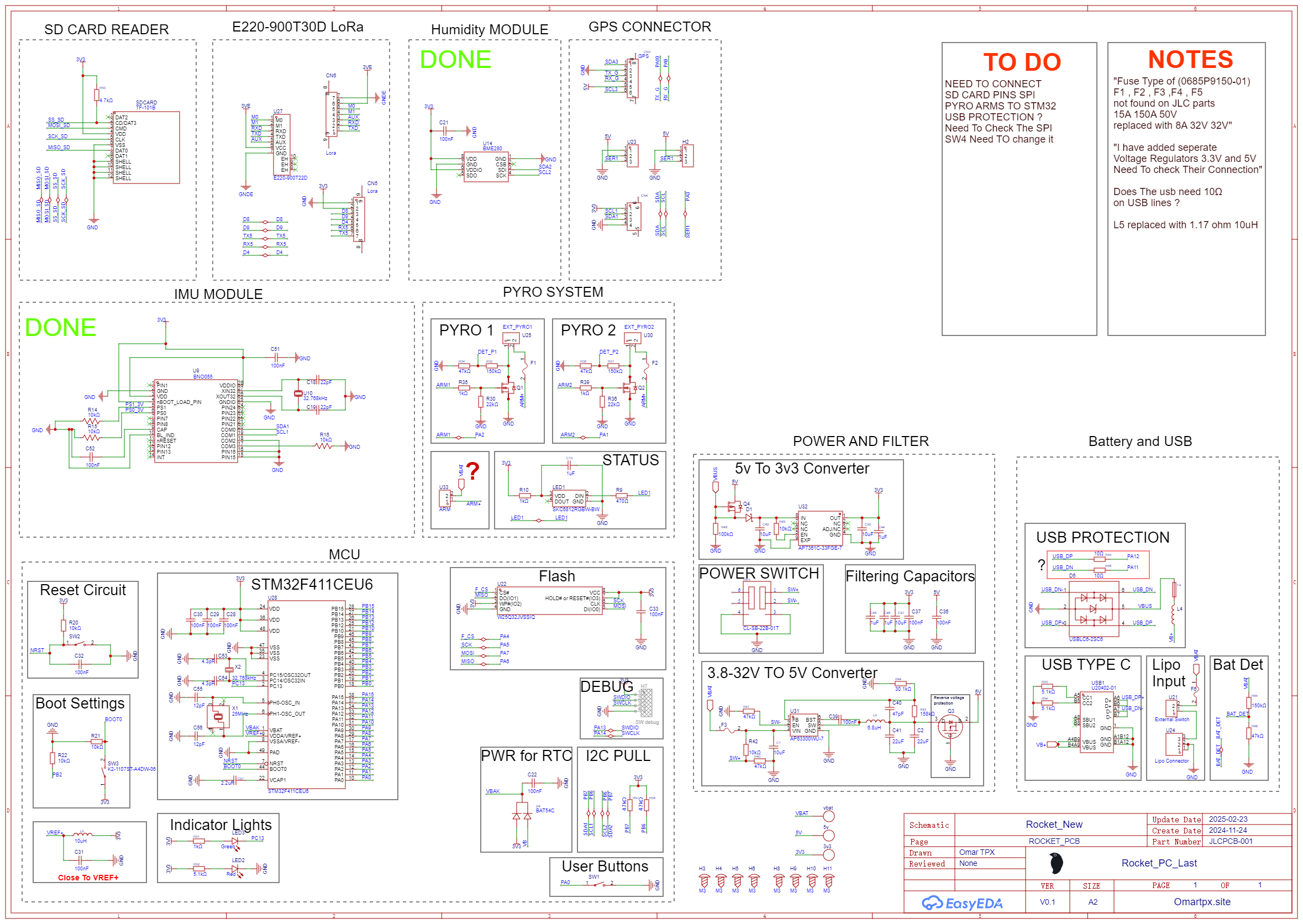Select mounting hole H11
Viewport: 1303px width, 924px height.
(829, 881)
